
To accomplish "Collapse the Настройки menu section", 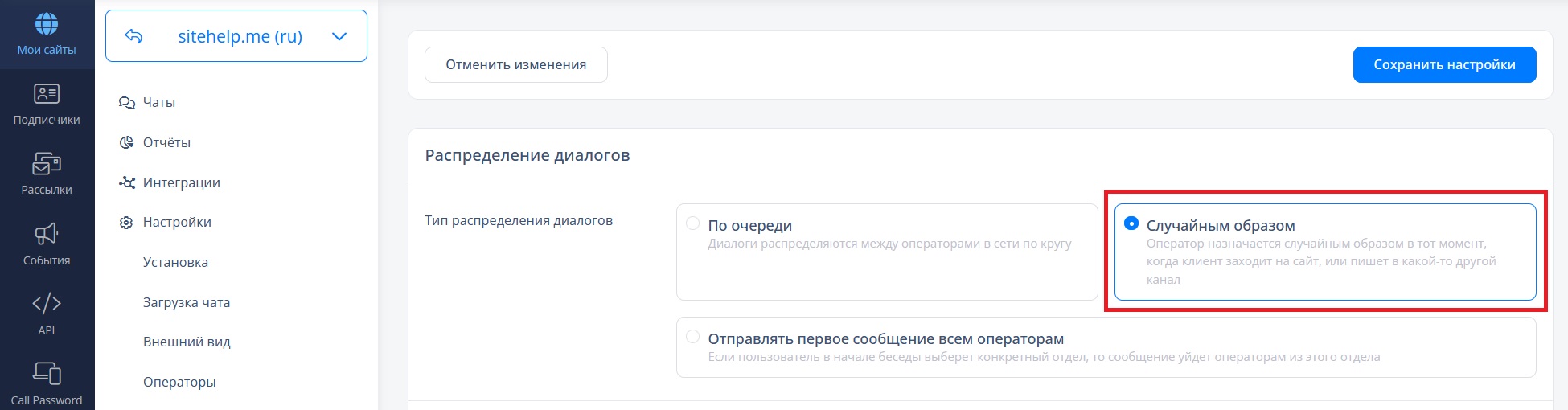I will point(177,222).
